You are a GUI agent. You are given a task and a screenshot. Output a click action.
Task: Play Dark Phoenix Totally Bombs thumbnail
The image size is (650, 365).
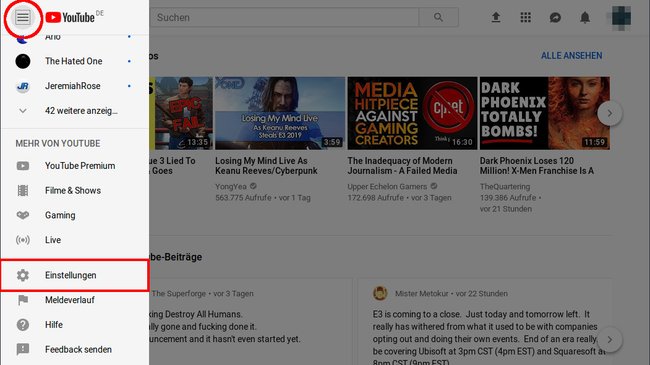pyautogui.click(x=544, y=113)
